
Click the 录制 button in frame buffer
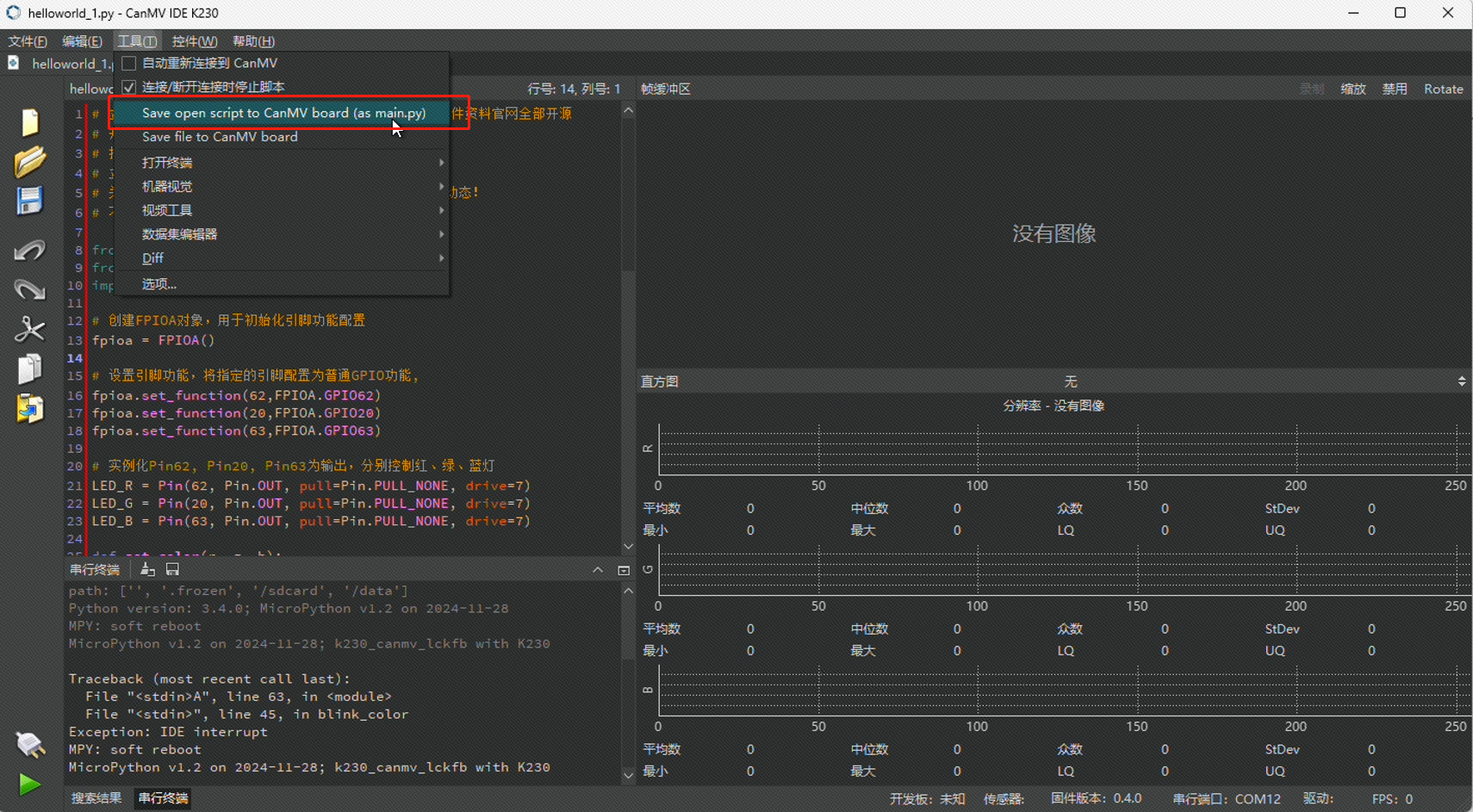(1312, 89)
